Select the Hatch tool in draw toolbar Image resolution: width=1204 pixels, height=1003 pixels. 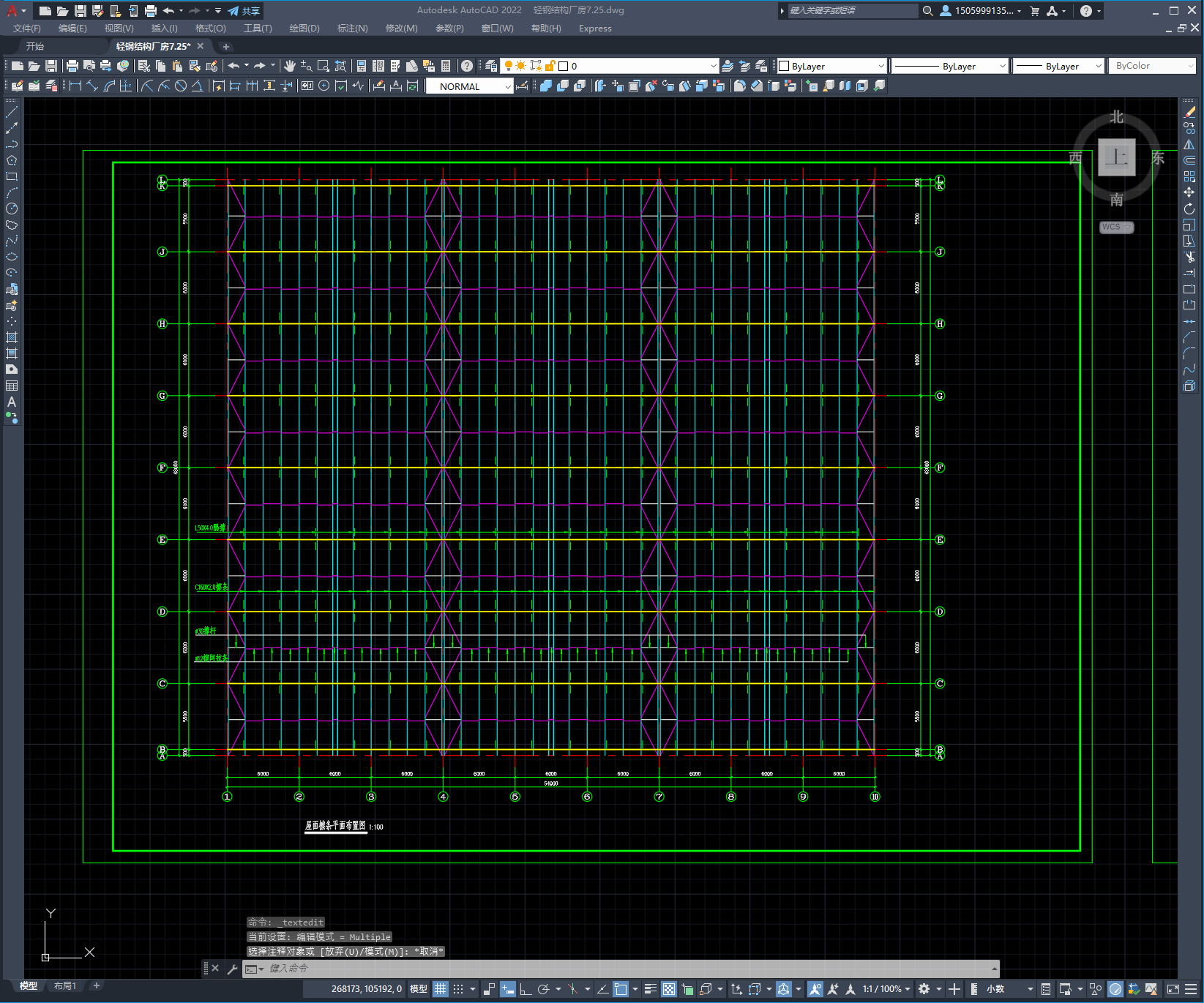coord(12,337)
